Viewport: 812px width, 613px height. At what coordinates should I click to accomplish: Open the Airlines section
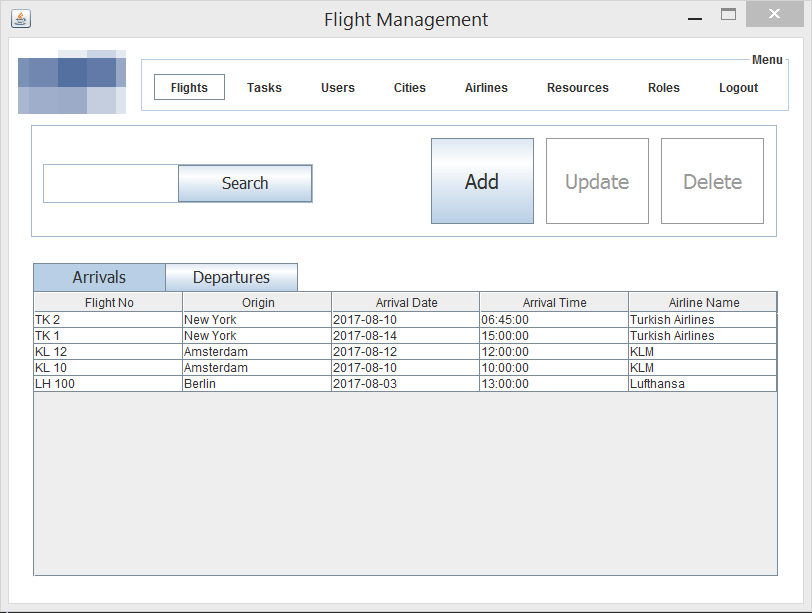point(486,87)
